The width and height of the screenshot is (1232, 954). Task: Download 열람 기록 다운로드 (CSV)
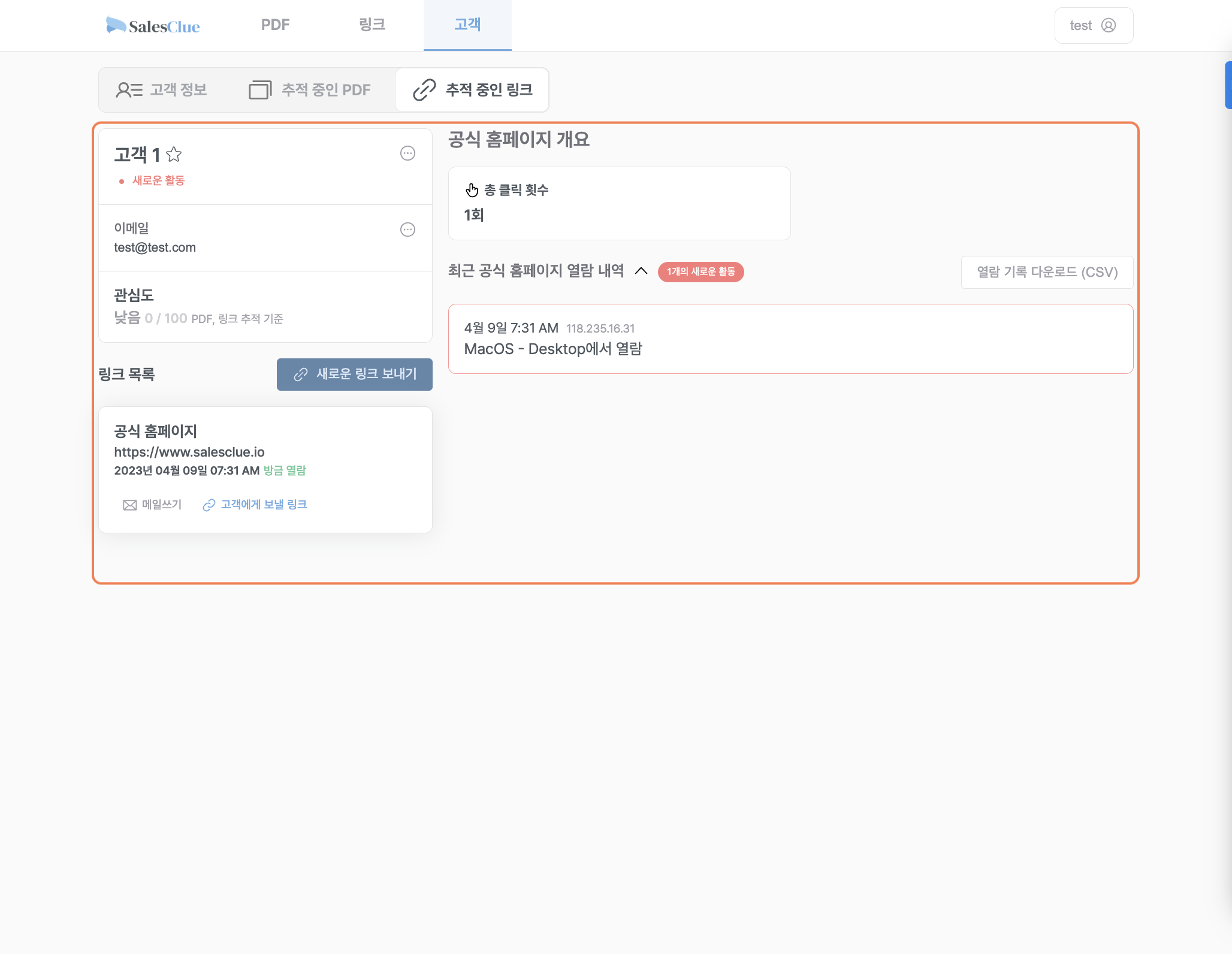pyautogui.click(x=1047, y=272)
